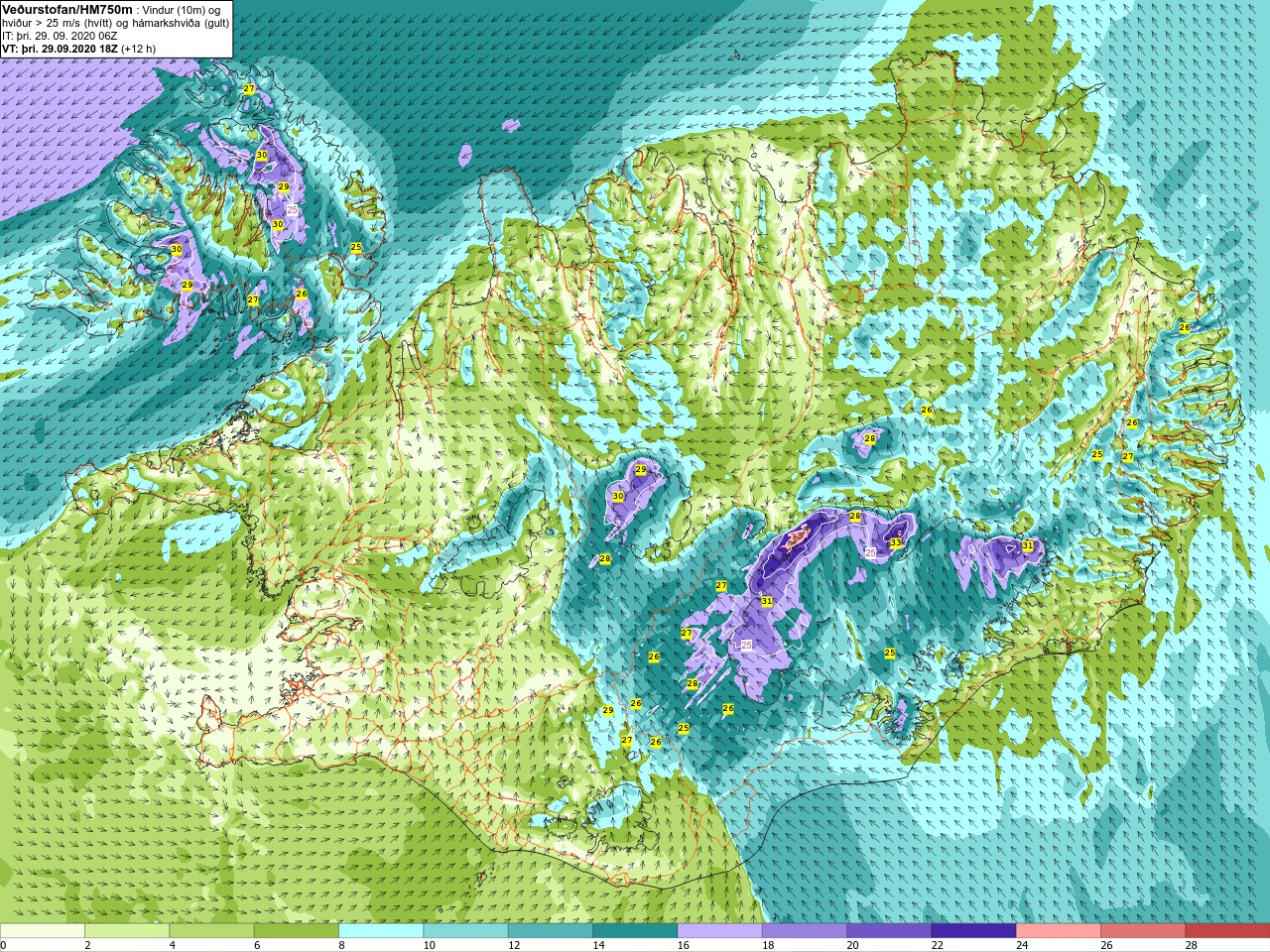
Task: Select the legend scale value 12
Action: click(x=514, y=945)
